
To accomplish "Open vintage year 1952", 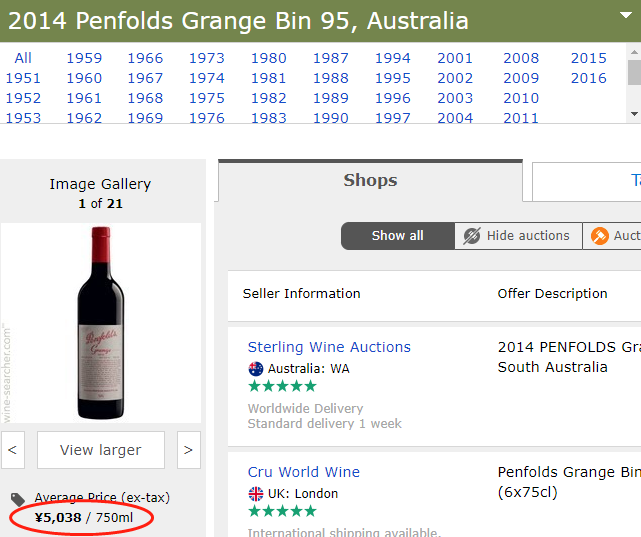I will (x=23, y=98).
